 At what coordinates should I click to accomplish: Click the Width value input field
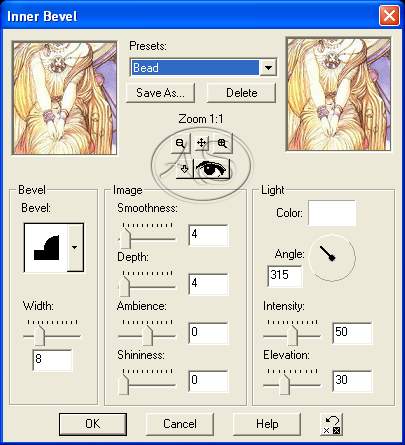52,360
